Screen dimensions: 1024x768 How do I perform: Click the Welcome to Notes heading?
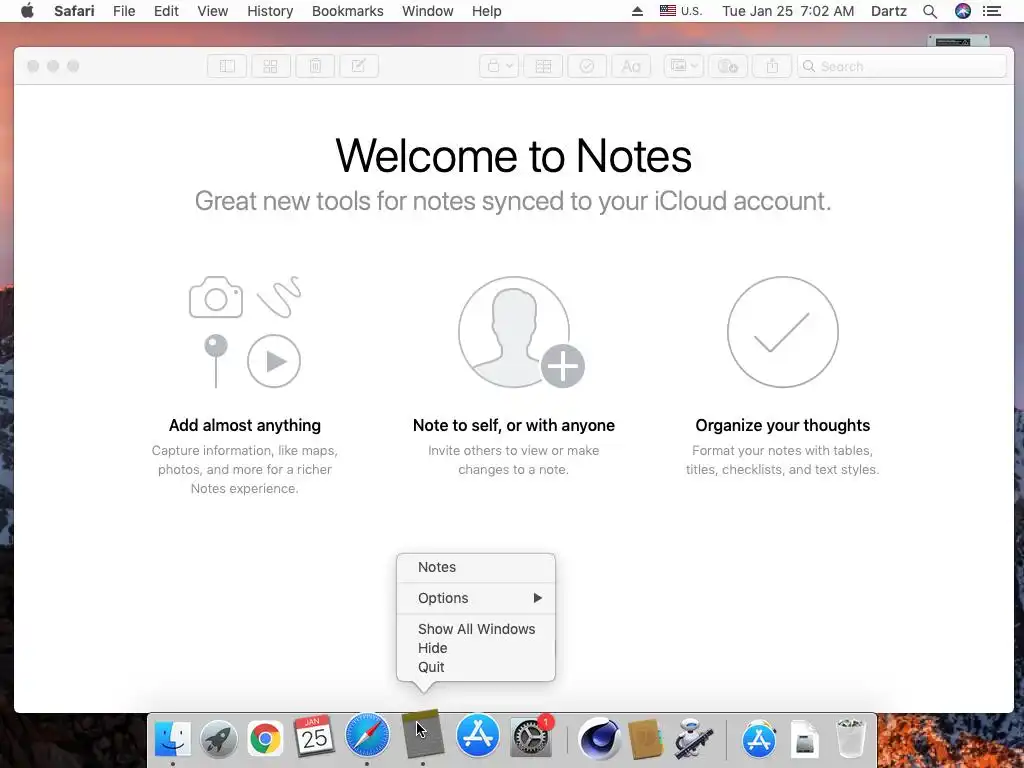pyautogui.click(x=513, y=156)
